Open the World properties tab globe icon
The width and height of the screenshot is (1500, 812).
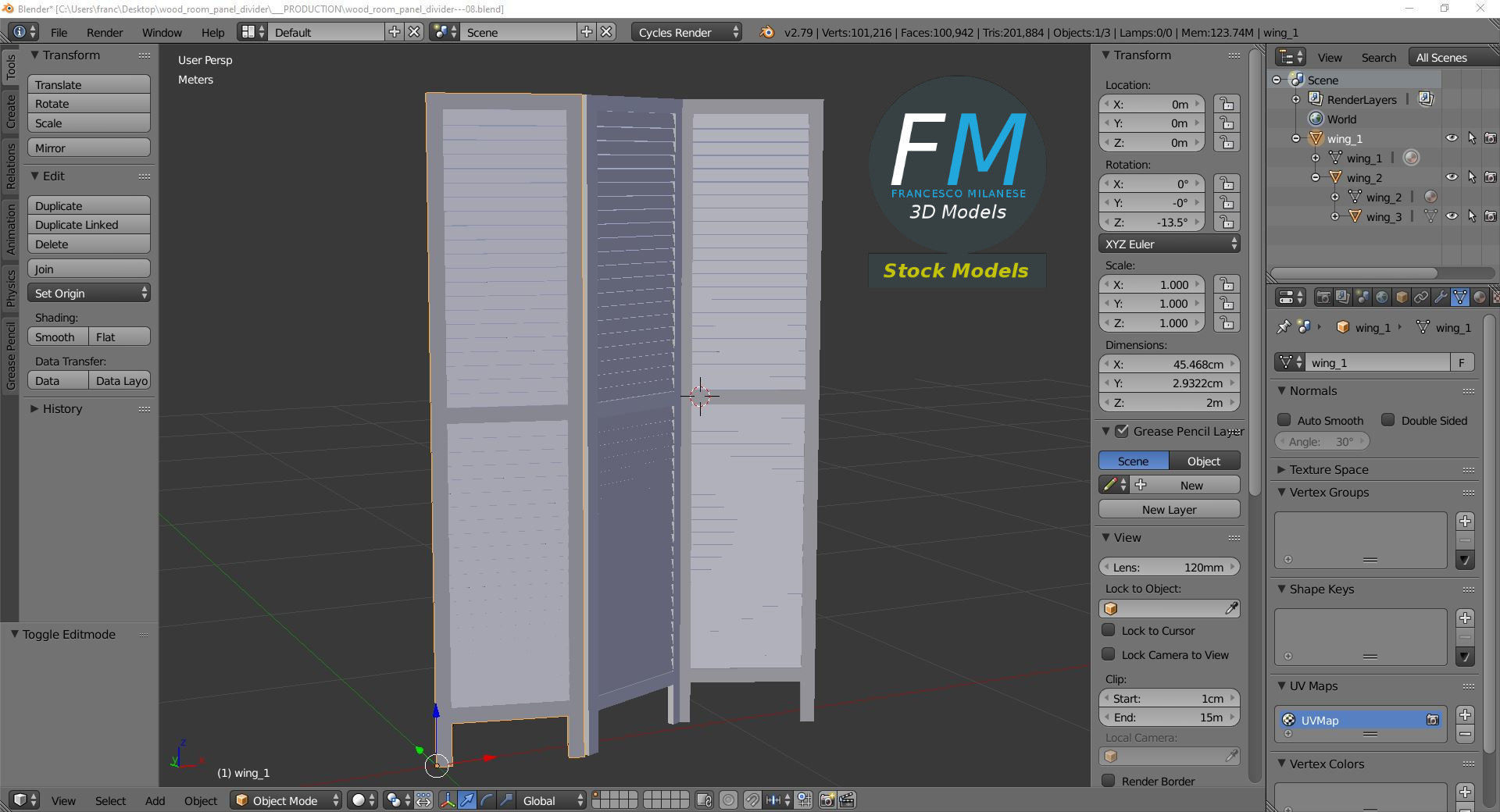(1381, 297)
